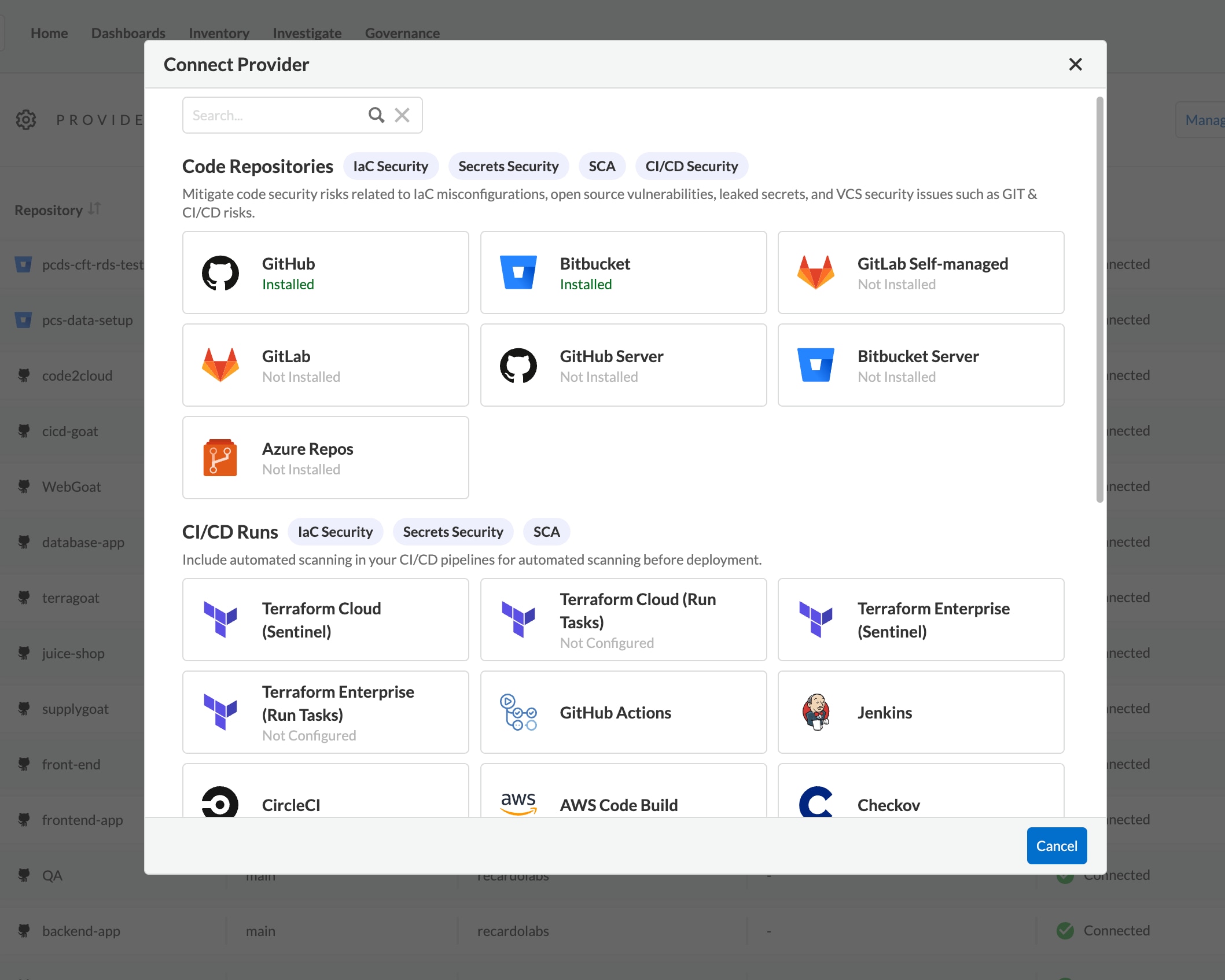Screen dimensions: 1225x980
Task: Click the close X button on dialog
Action: pos(1076,64)
